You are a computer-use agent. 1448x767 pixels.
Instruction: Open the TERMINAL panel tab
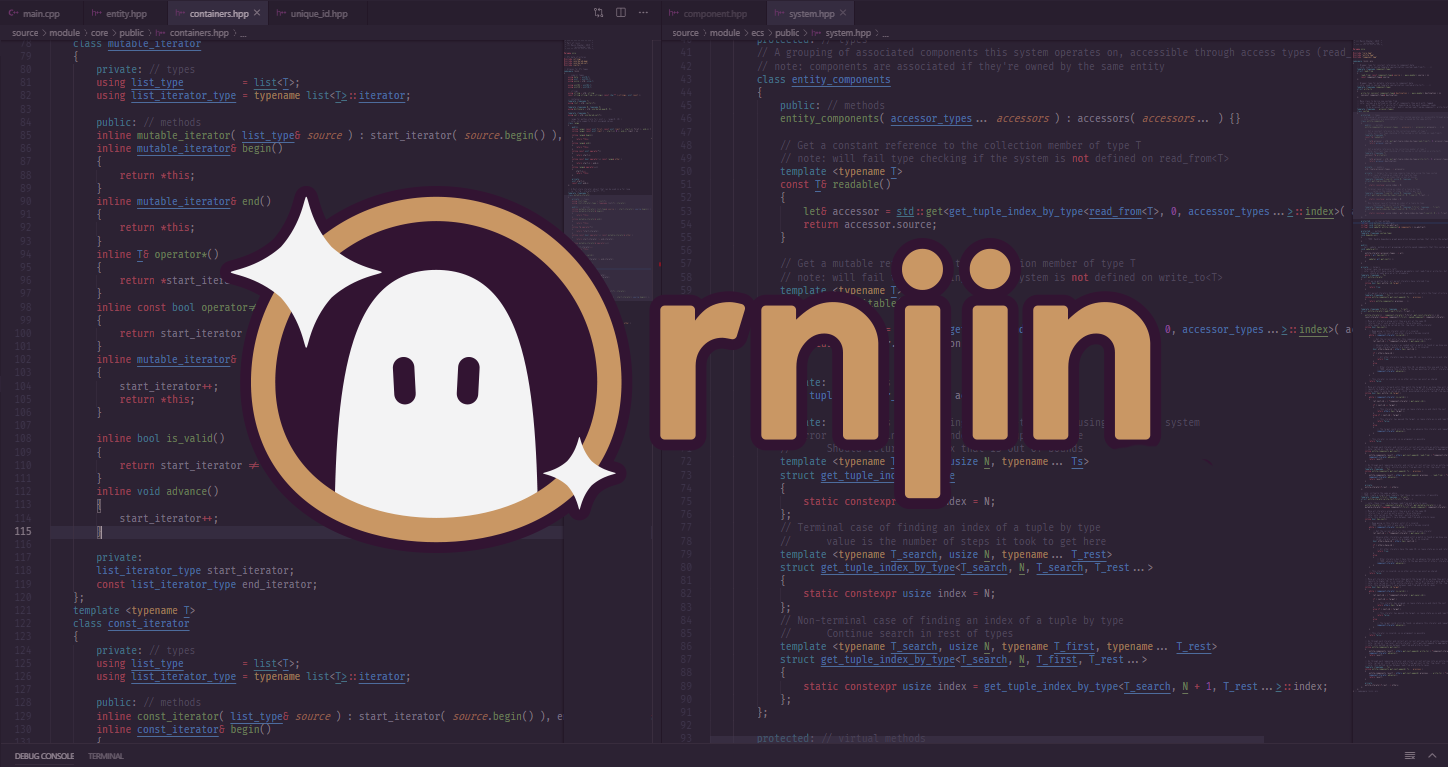click(x=106, y=756)
